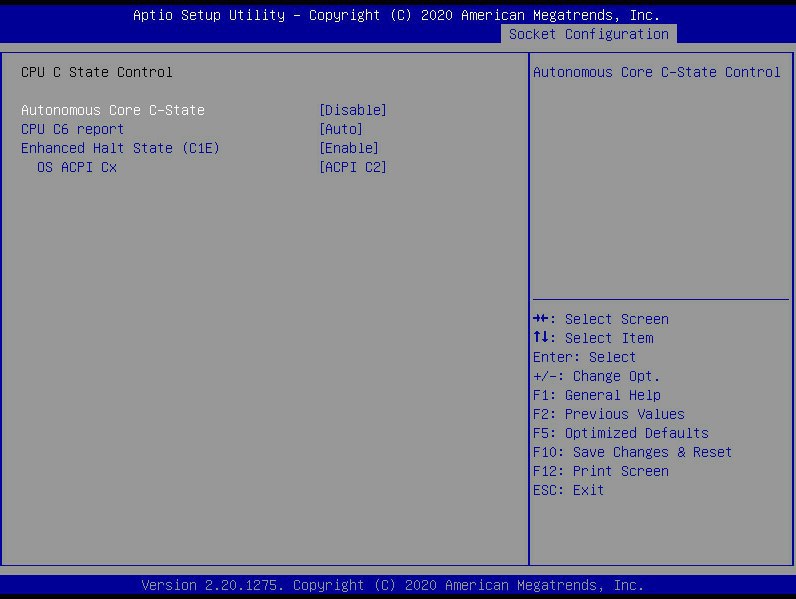Click the CPU C State Control heading
The height and width of the screenshot is (599, 796).
click(96, 72)
